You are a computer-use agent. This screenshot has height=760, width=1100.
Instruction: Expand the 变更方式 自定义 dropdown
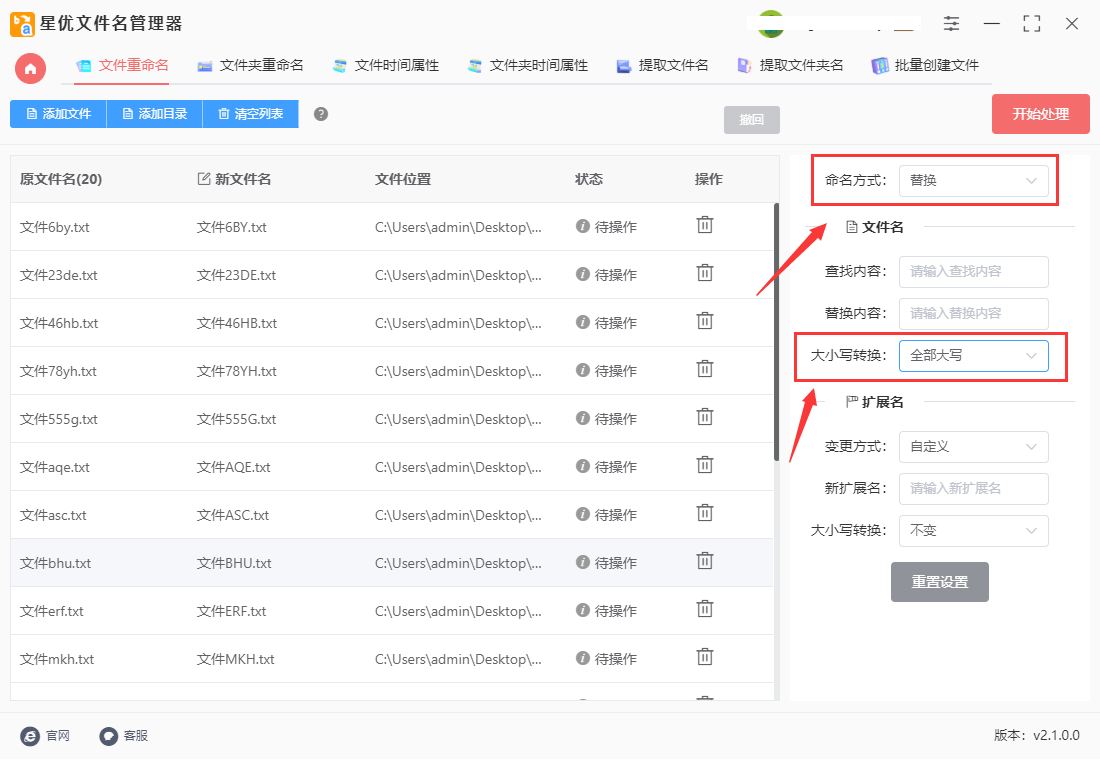coord(973,447)
